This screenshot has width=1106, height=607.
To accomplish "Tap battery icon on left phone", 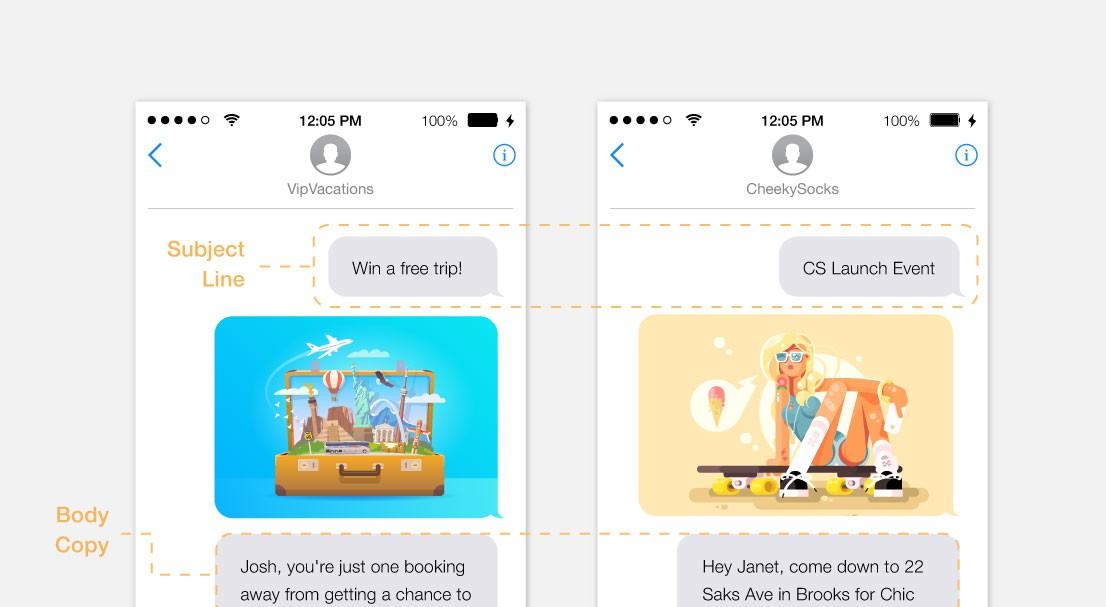I will coord(483,120).
